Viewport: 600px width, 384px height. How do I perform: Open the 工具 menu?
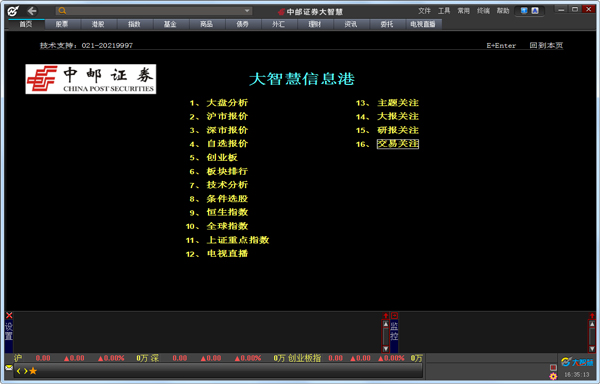pos(444,11)
